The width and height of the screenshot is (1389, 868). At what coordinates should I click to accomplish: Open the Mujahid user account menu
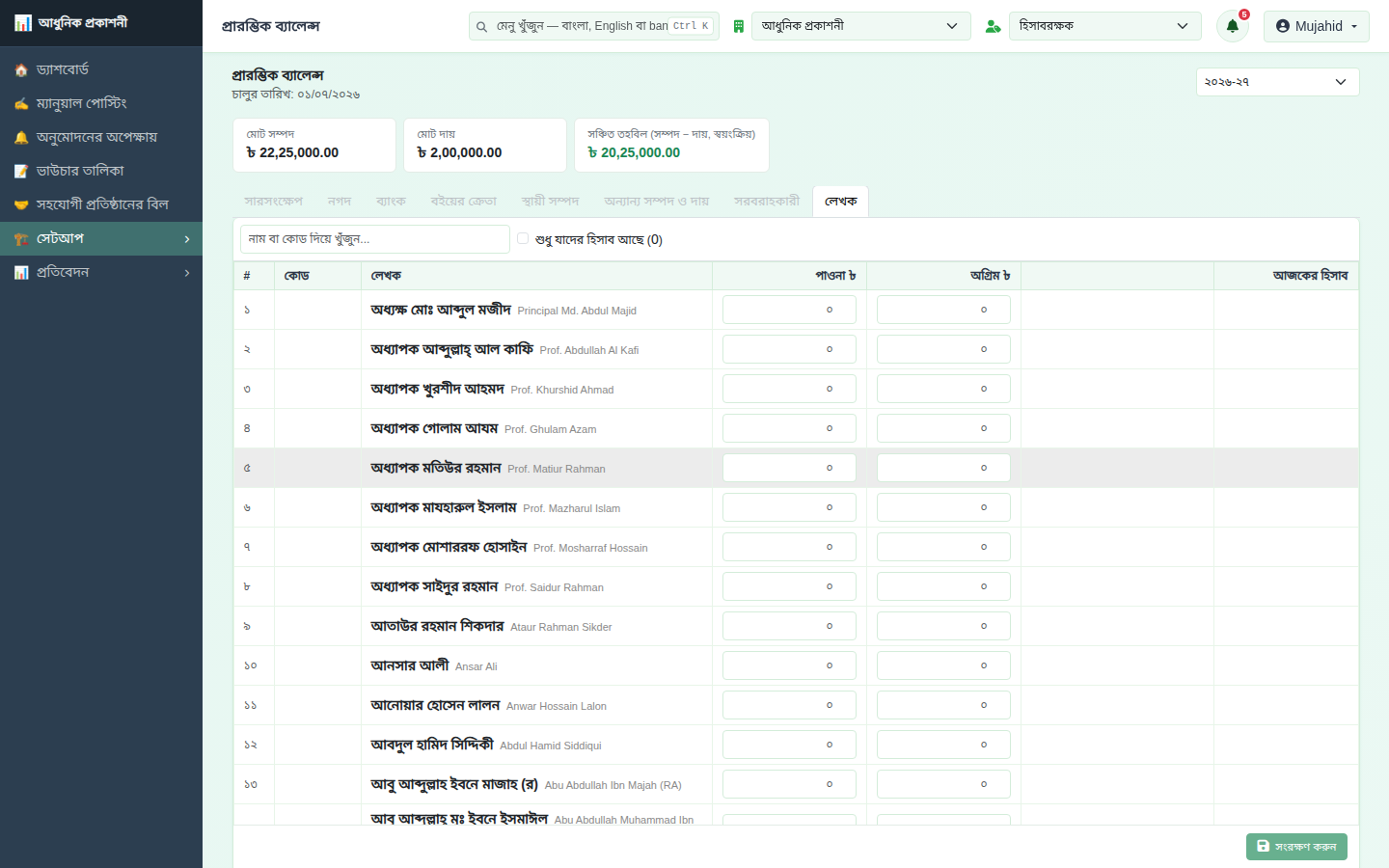point(1317,26)
